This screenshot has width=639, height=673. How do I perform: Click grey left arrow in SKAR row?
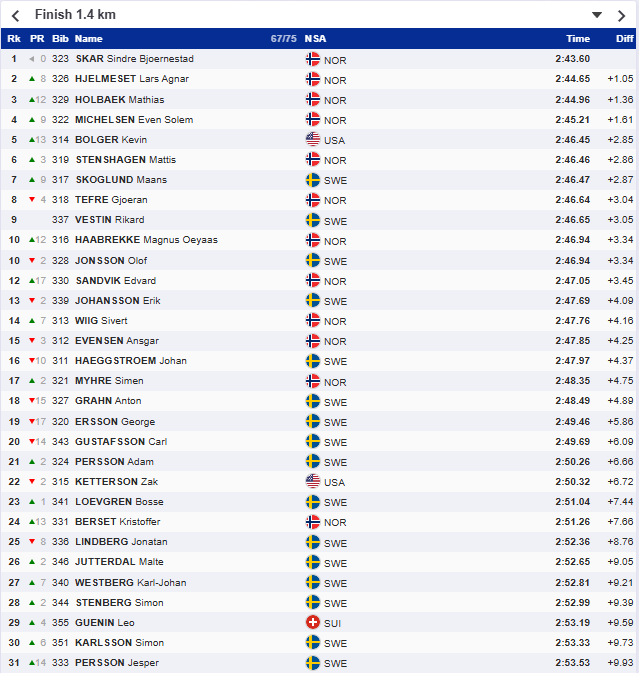(32, 59)
